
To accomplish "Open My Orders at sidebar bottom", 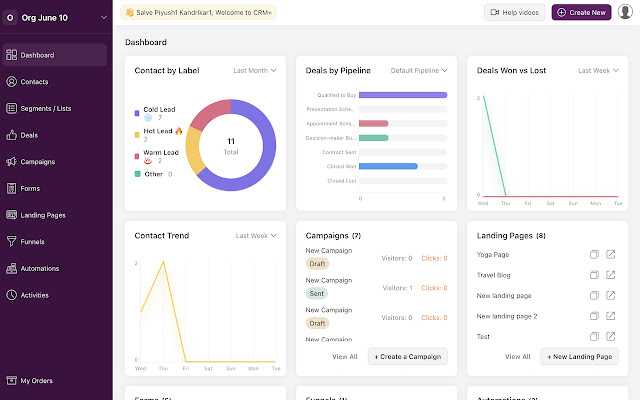I will coord(36,381).
